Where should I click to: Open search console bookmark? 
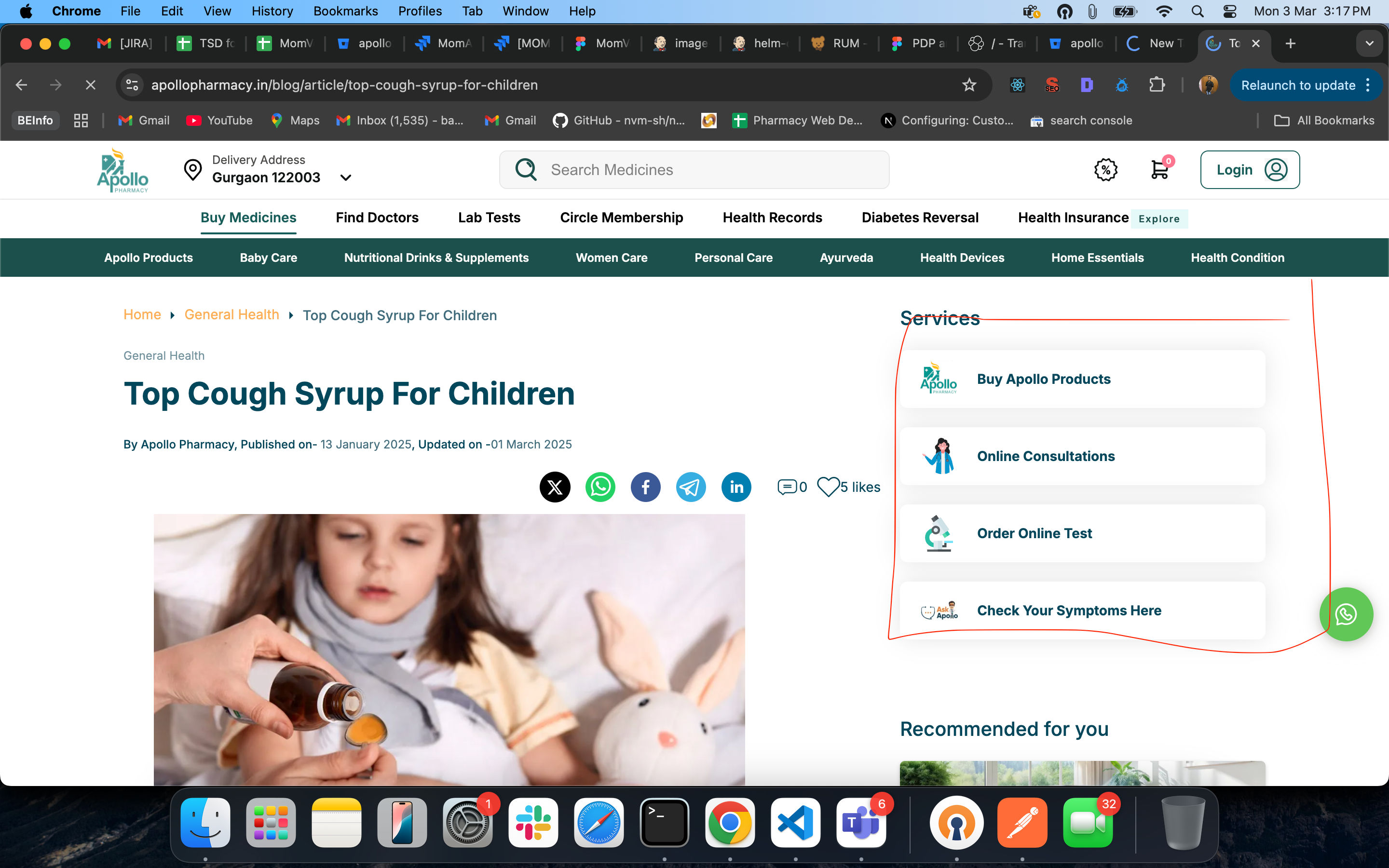tap(1081, 120)
